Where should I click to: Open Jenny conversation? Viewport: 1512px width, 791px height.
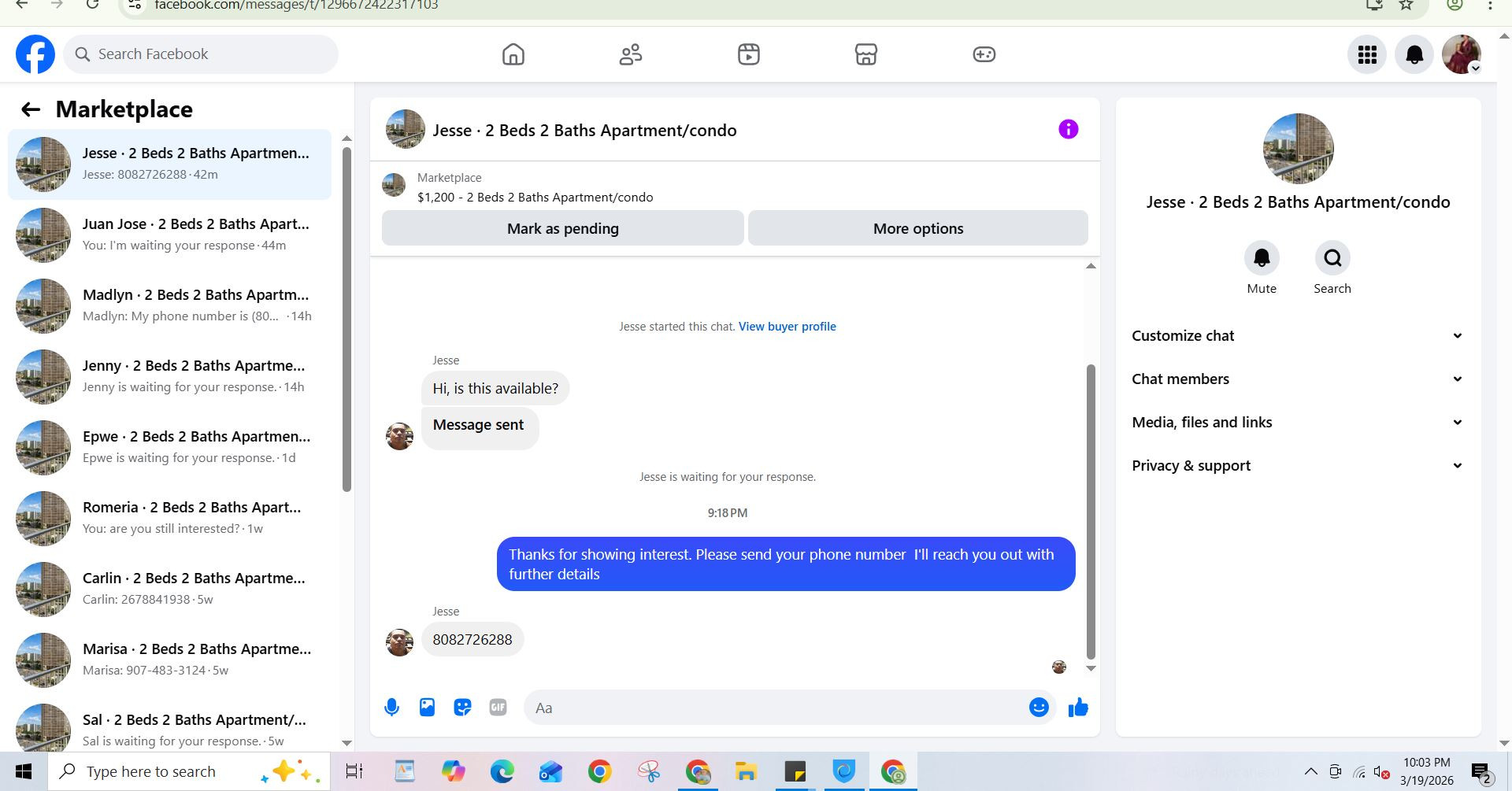[x=169, y=376]
